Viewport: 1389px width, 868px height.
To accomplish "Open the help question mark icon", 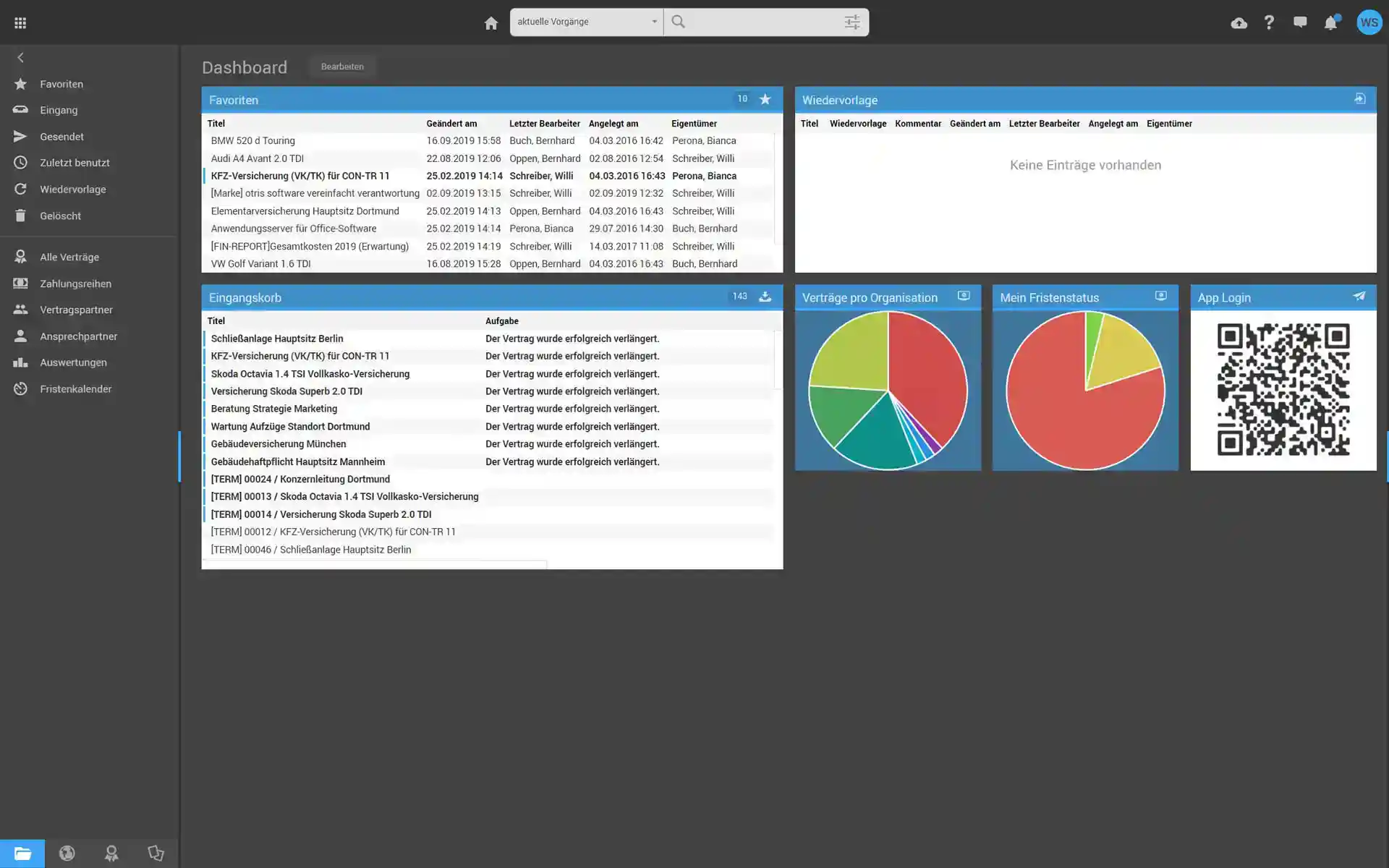I will [x=1269, y=23].
